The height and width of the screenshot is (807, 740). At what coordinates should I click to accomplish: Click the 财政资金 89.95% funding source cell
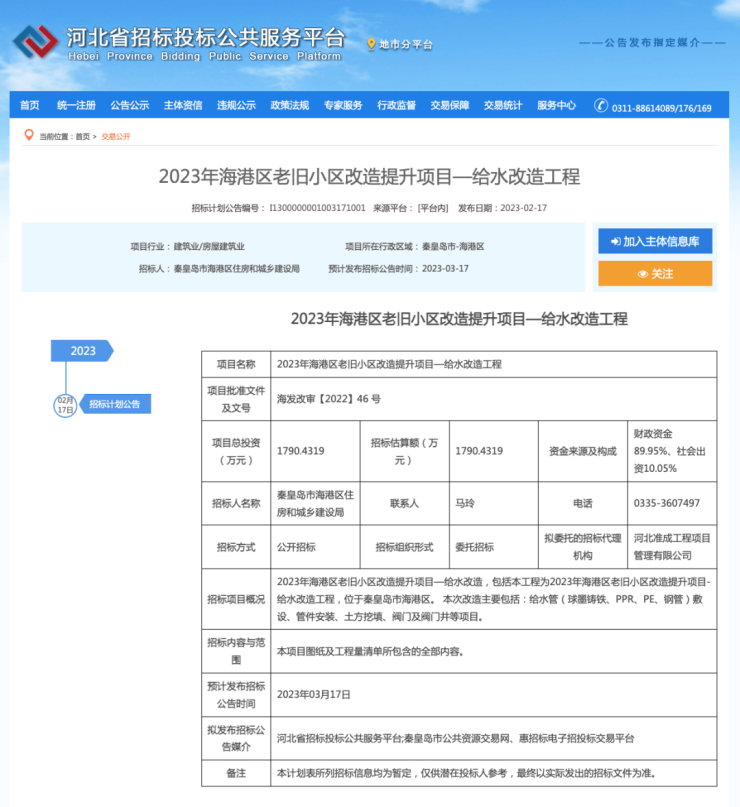[x=672, y=451]
